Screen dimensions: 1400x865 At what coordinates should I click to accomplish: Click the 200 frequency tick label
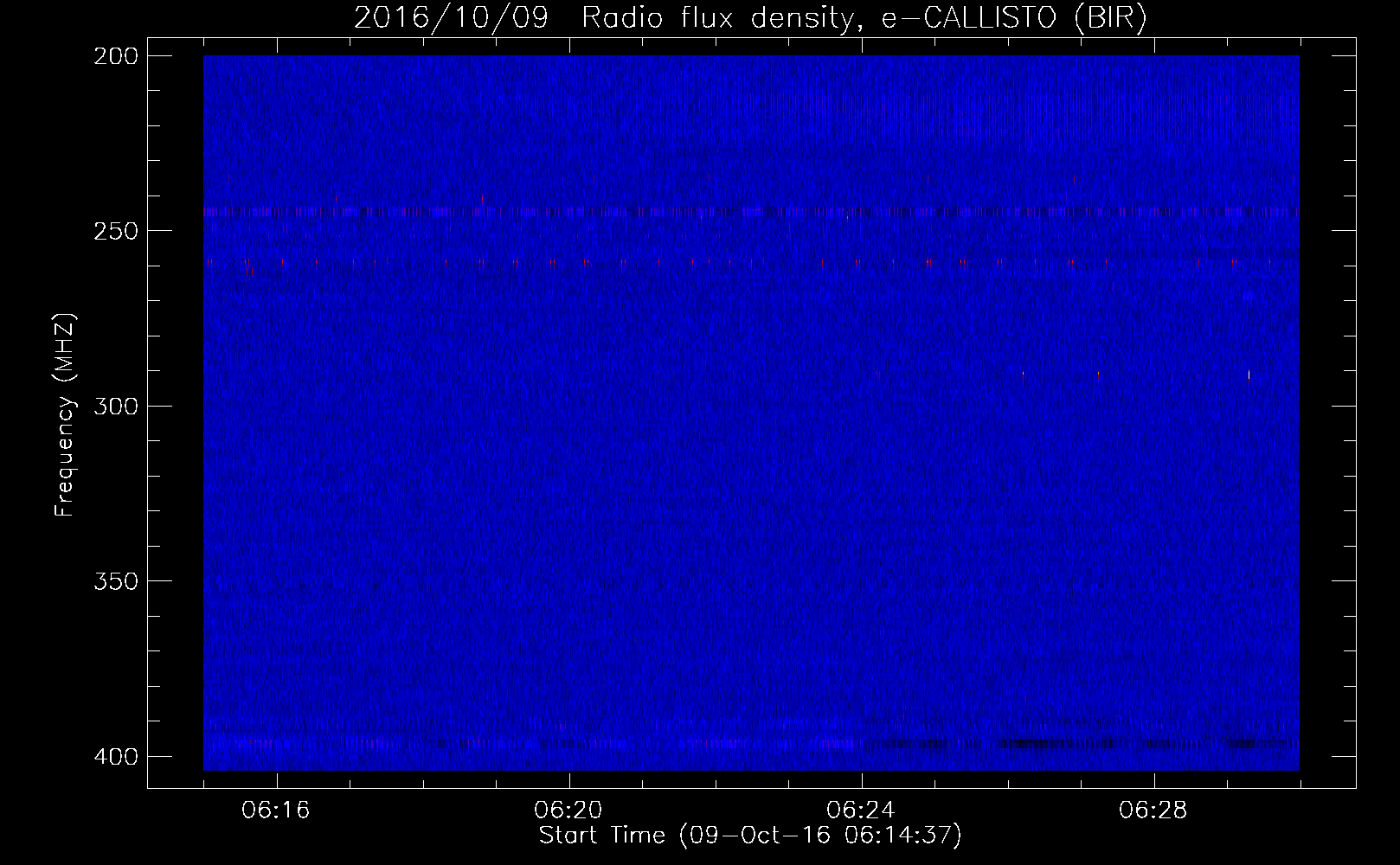[116, 56]
